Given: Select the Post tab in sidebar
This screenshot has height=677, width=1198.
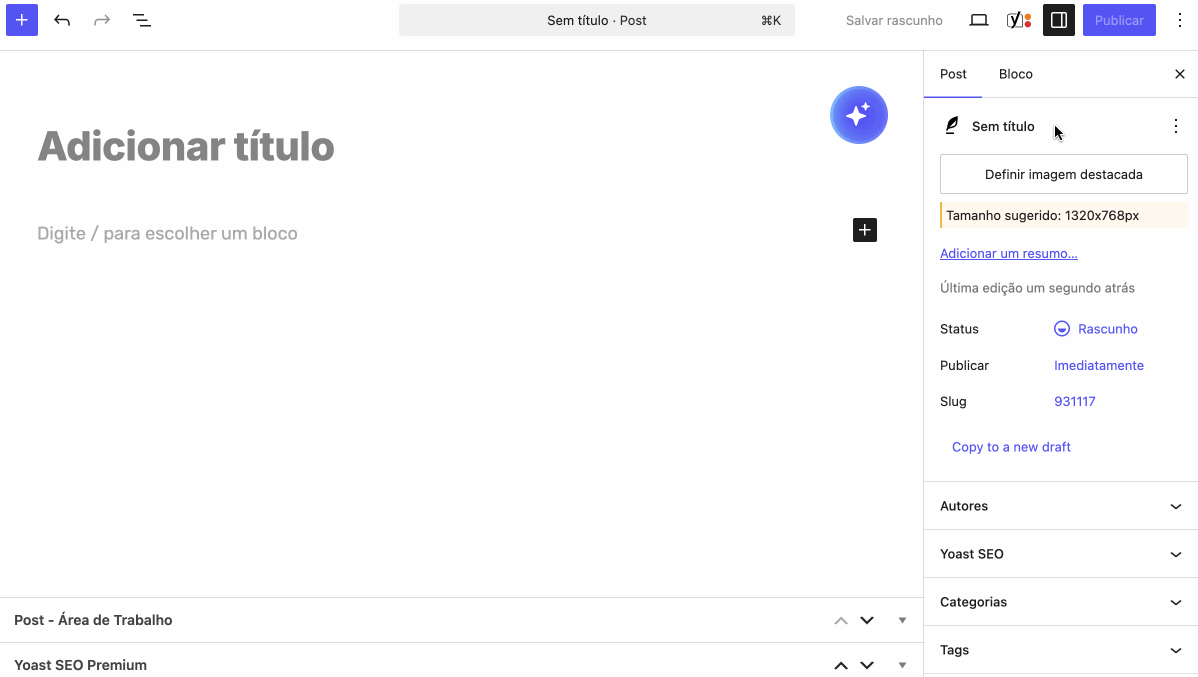Looking at the screenshot, I should [953, 74].
